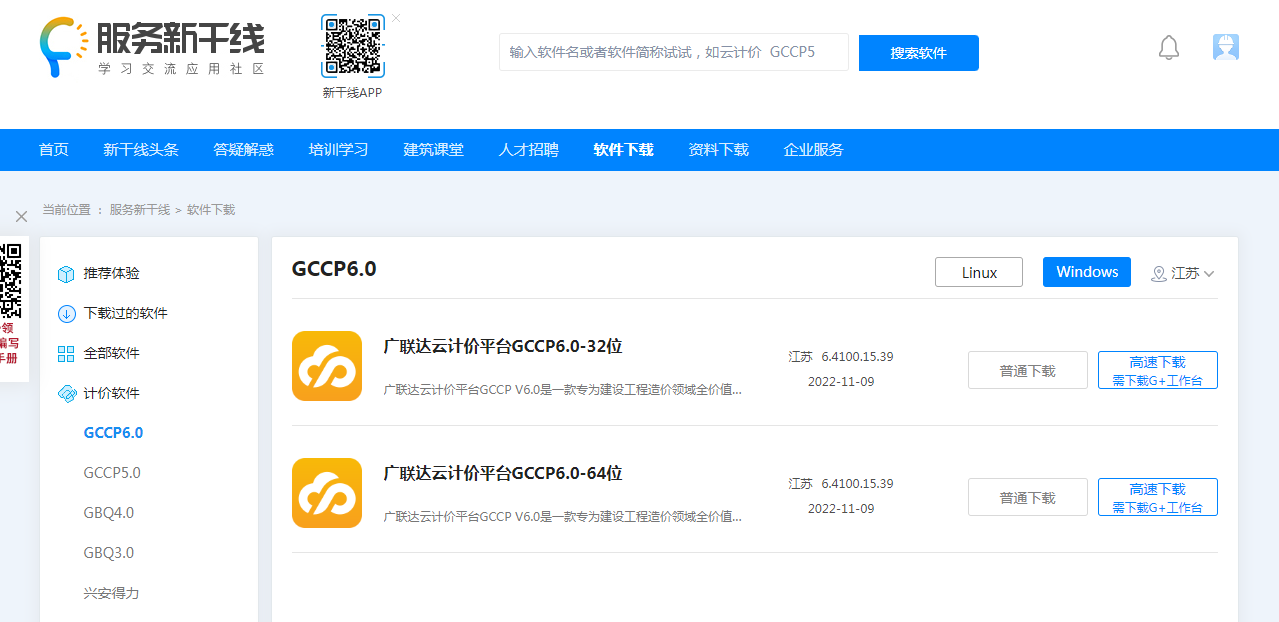Click the 32位 description text line
Screen dimensions: 1279x622
coord(563,390)
